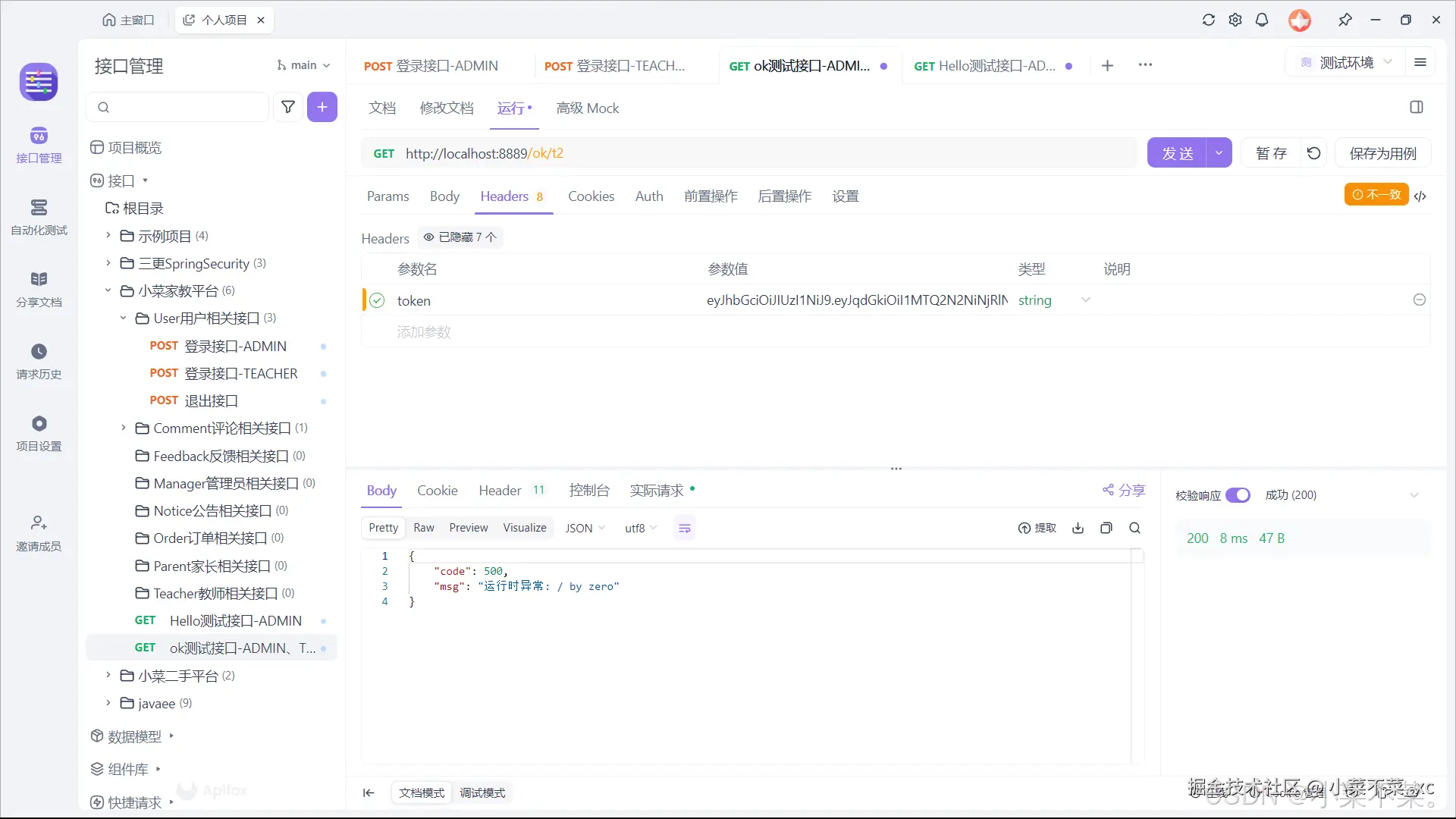Open the JSON format dropdown
Viewport: 1456px width, 819px height.
tap(585, 528)
